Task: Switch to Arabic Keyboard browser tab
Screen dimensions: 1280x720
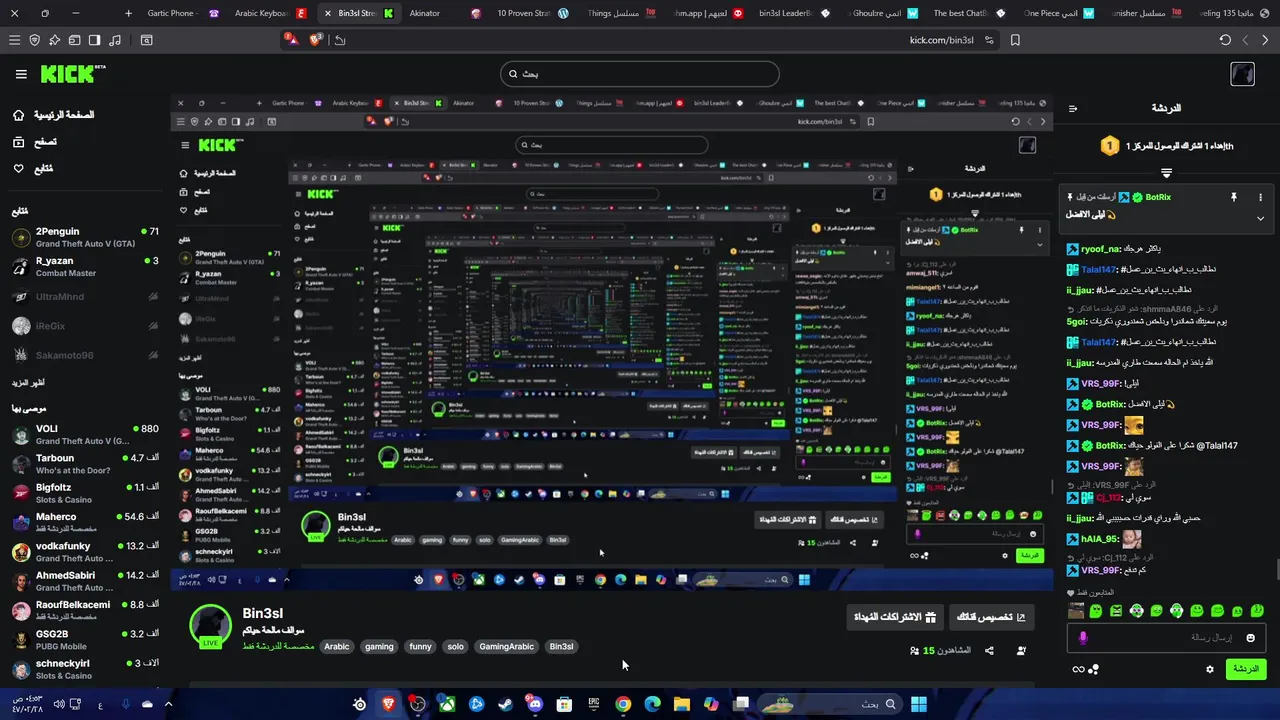Action: 270,13
